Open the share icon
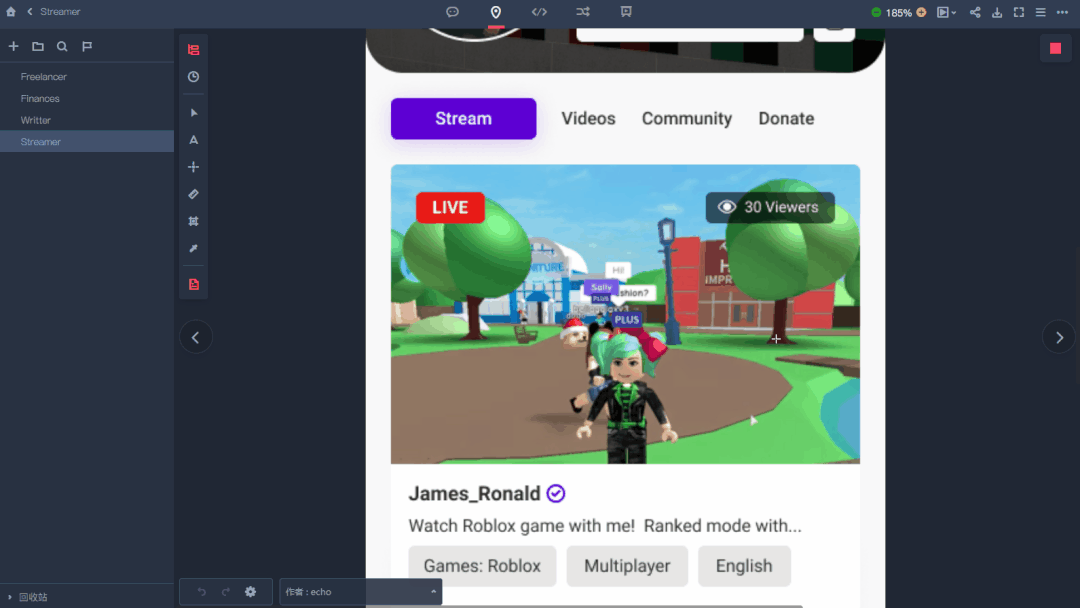This screenshot has width=1080, height=608. tap(975, 12)
